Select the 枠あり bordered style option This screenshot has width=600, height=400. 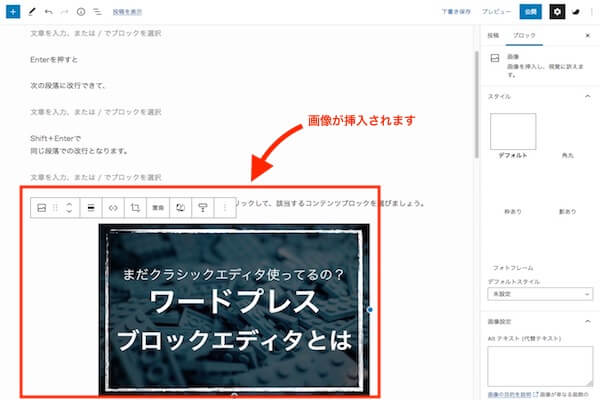[513, 211]
